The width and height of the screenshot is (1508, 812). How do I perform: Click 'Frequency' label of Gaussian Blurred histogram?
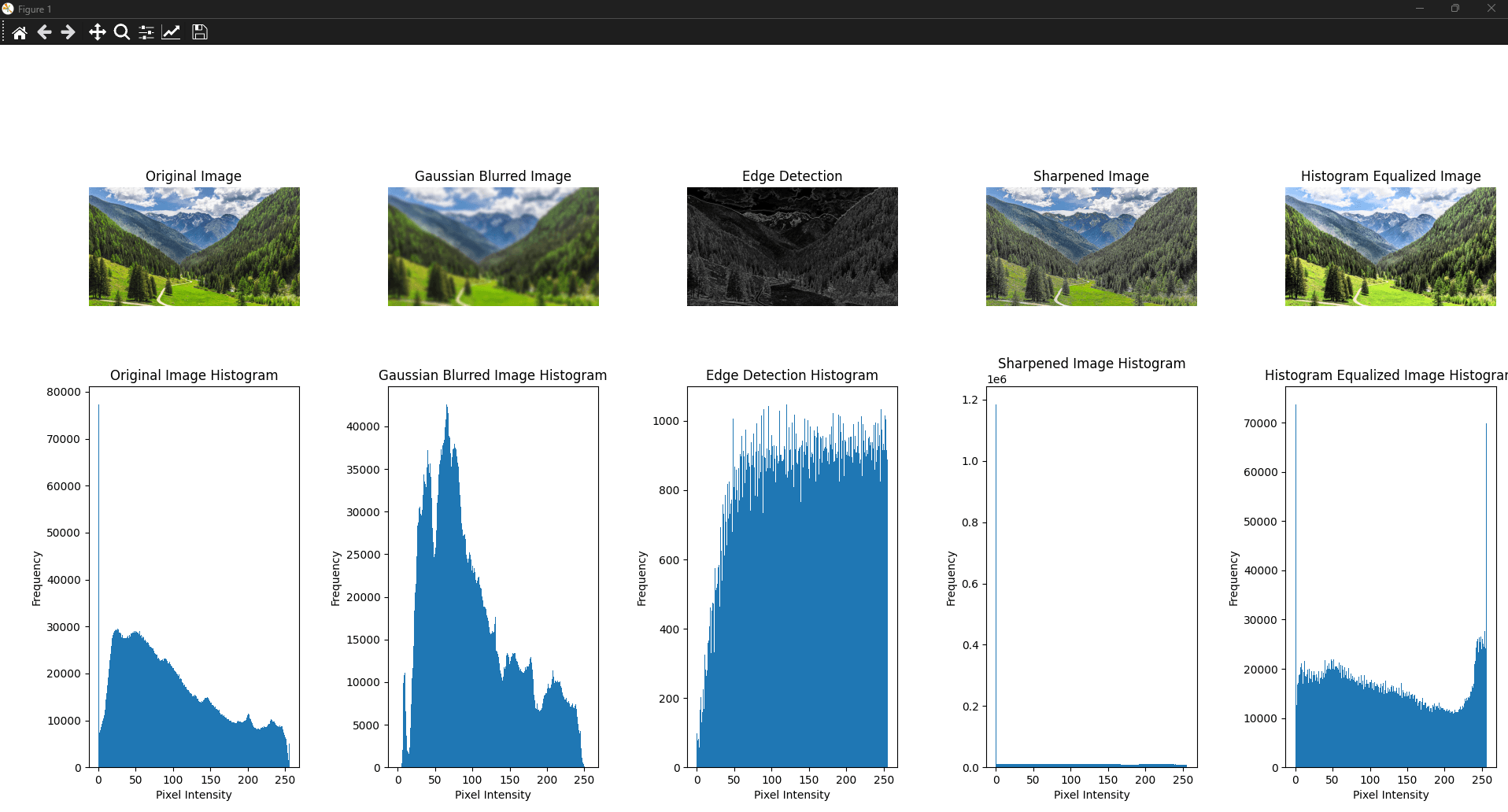click(x=335, y=578)
